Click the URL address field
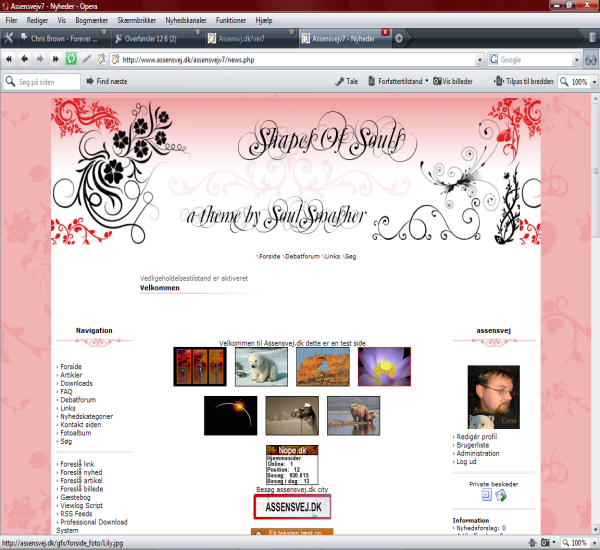The image size is (600, 550). (294, 60)
